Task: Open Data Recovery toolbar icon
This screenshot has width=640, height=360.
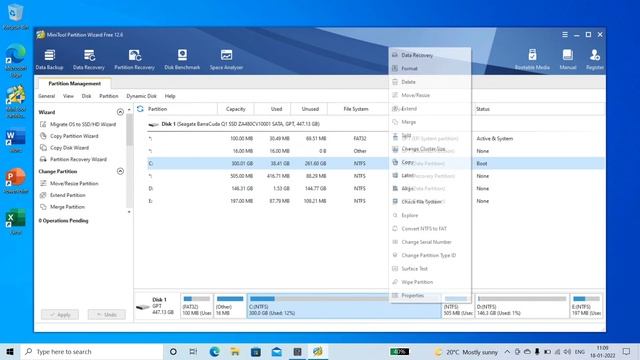Action: point(89,59)
